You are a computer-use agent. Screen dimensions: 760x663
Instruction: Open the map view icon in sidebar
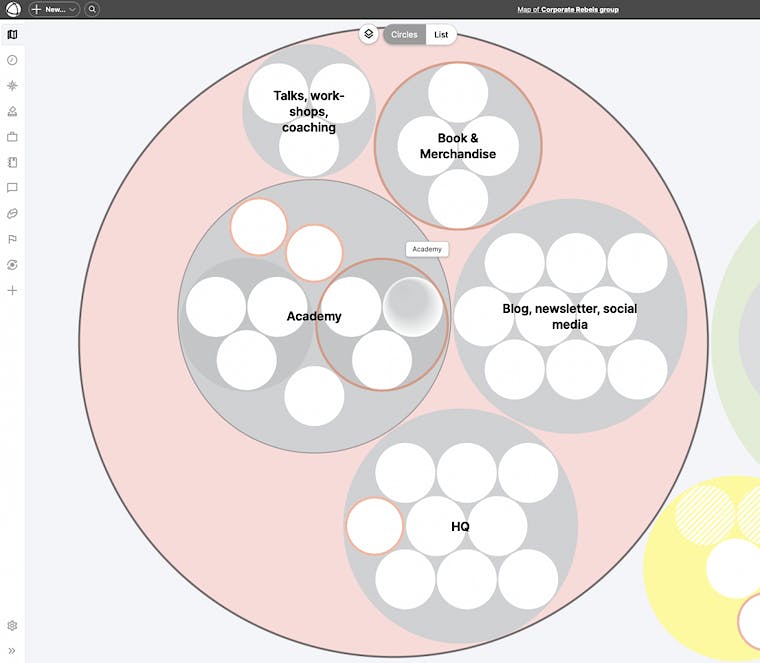coord(12,34)
